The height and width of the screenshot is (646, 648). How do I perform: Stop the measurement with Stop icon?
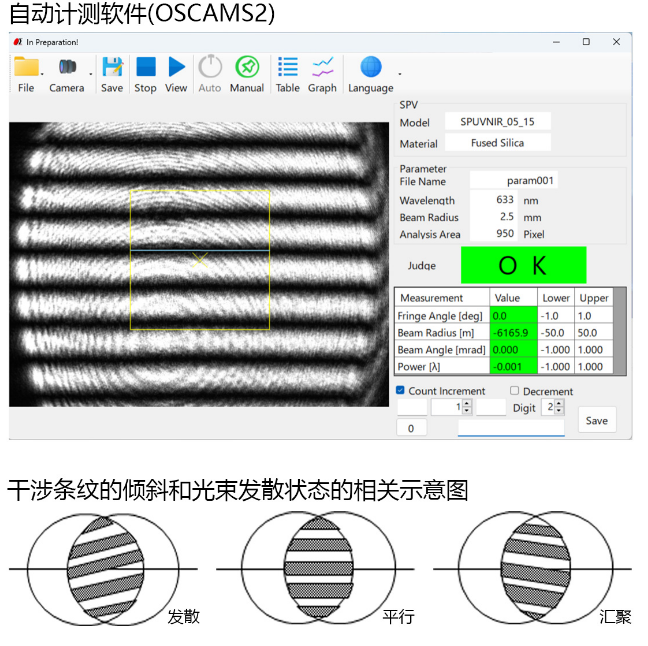pyautogui.click(x=145, y=67)
